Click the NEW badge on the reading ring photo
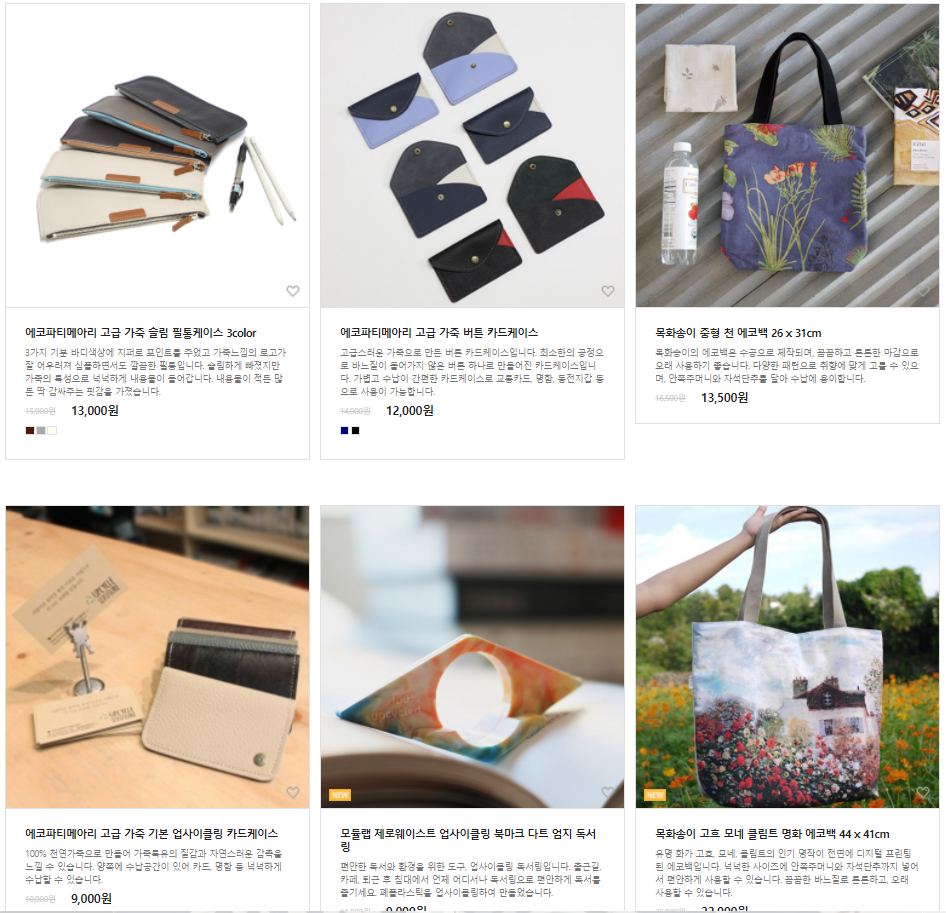 point(340,795)
